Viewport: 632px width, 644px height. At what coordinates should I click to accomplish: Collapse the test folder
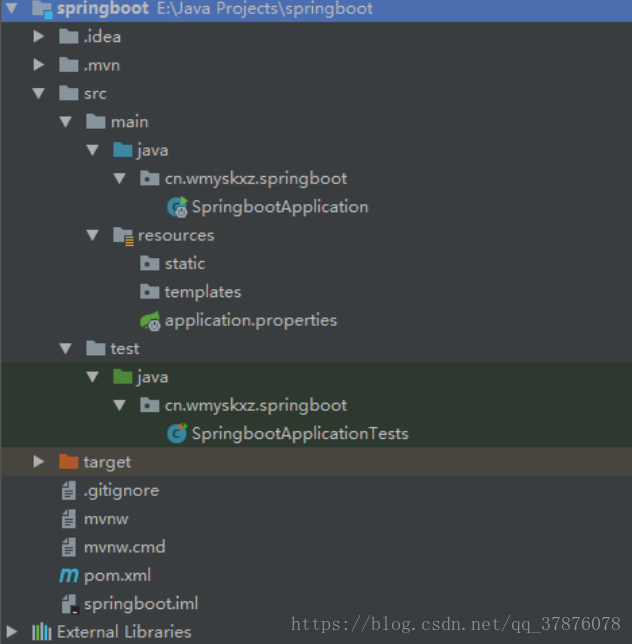coord(66,349)
